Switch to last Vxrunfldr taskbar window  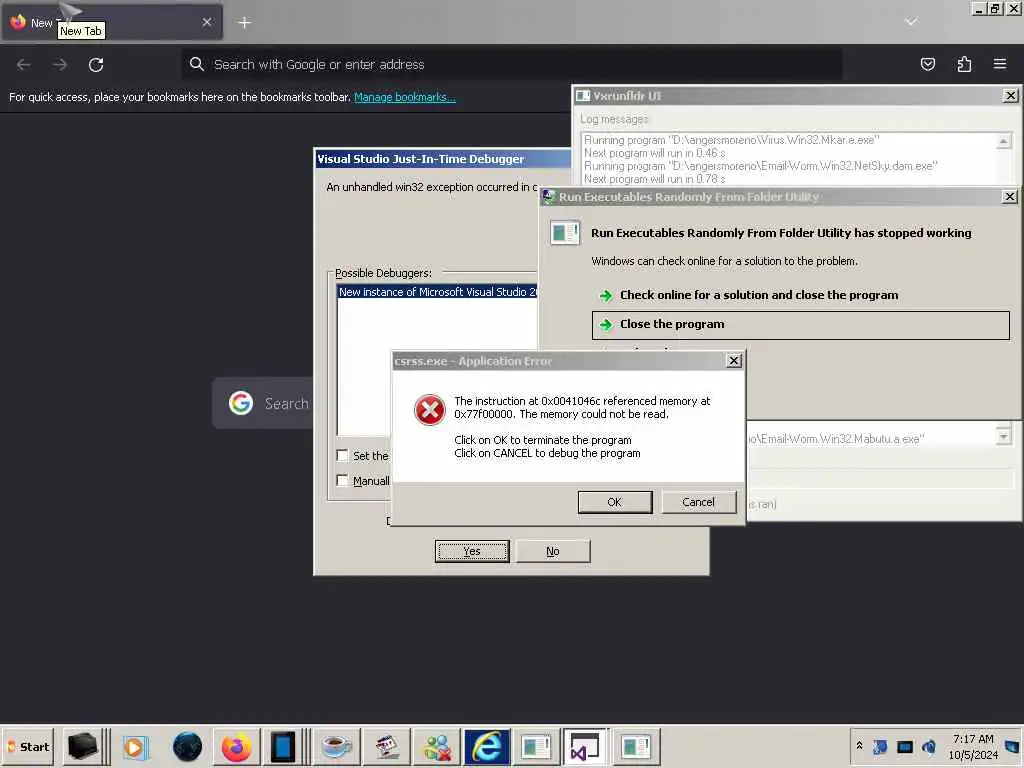pos(635,746)
